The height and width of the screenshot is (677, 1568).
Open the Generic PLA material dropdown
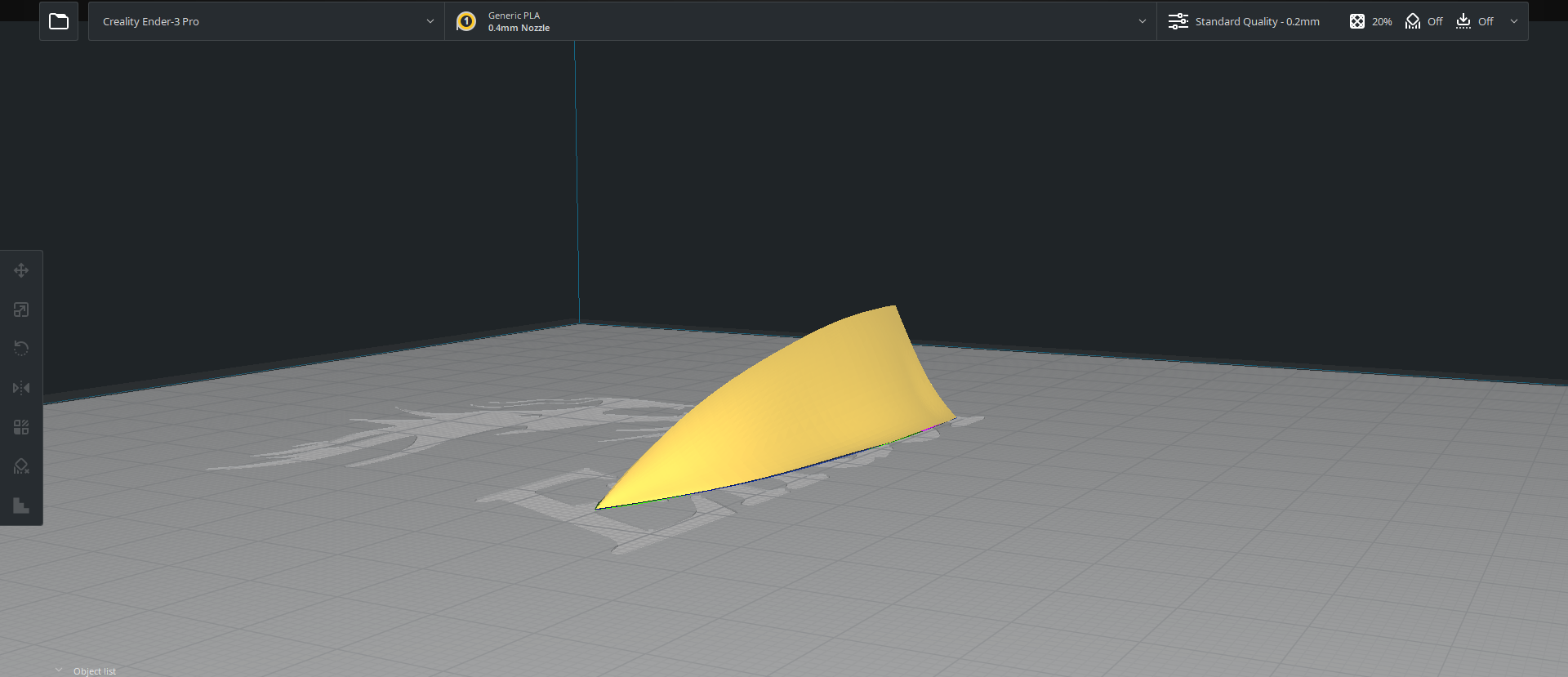(800, 21)
